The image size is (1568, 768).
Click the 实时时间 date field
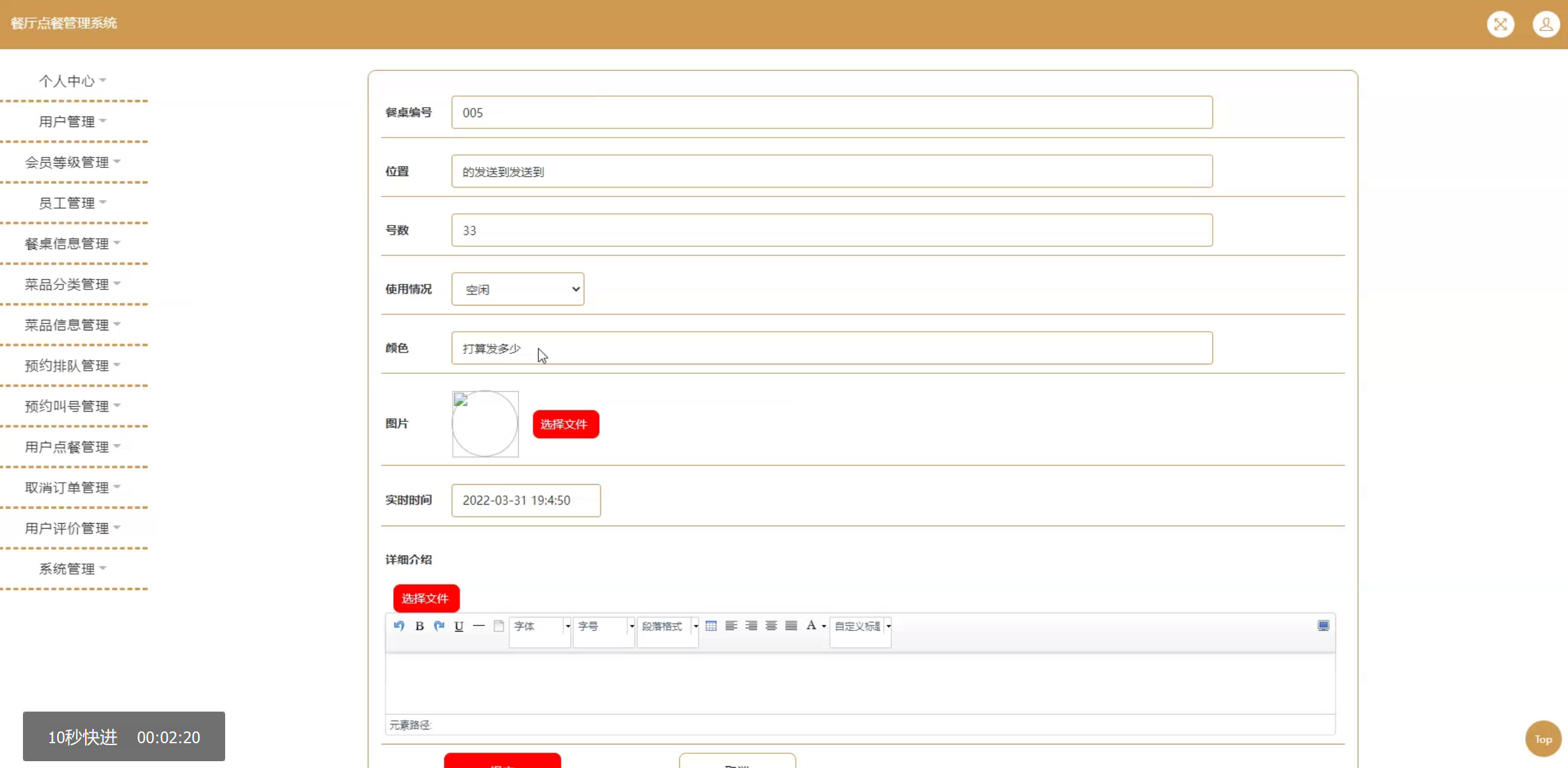[x=526, y=500]
